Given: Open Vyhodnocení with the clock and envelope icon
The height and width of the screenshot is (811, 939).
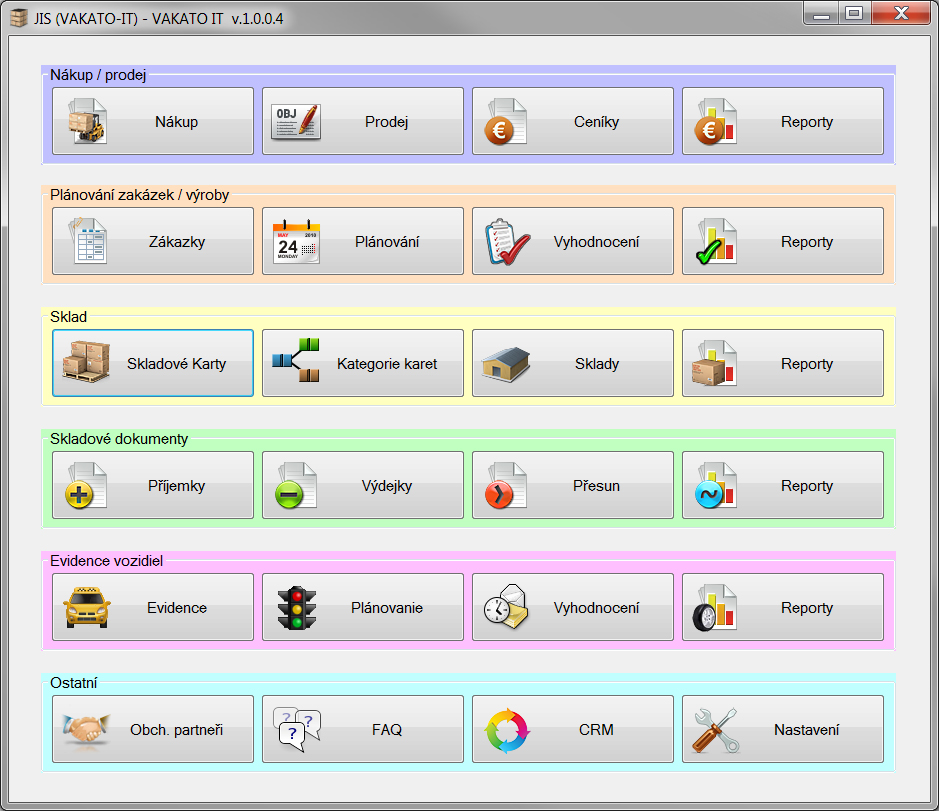Looking at the screenshot, I should (x=573, y=607).
